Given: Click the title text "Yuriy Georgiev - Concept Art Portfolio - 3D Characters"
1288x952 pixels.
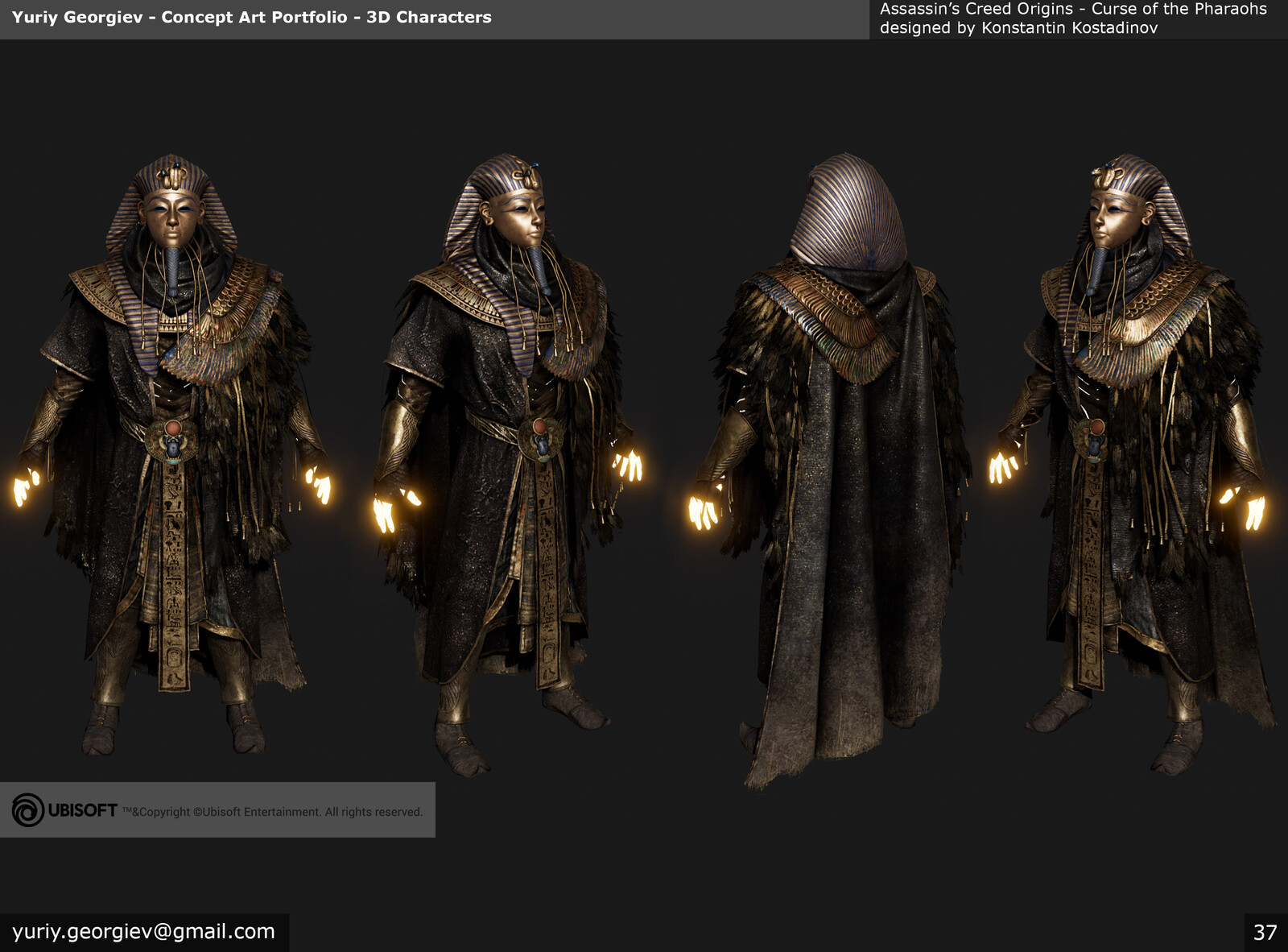Looking at the screenshot, I should pos(252,17).
